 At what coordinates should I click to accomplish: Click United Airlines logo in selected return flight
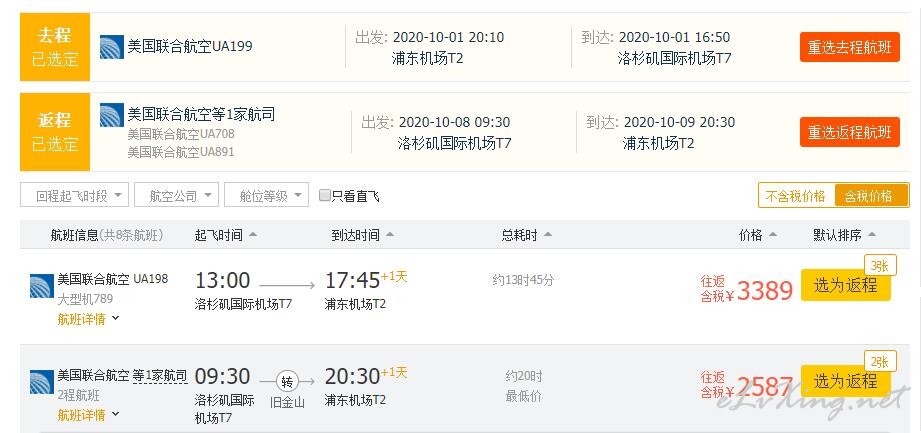pyautogui.click(x=112, y=115)
